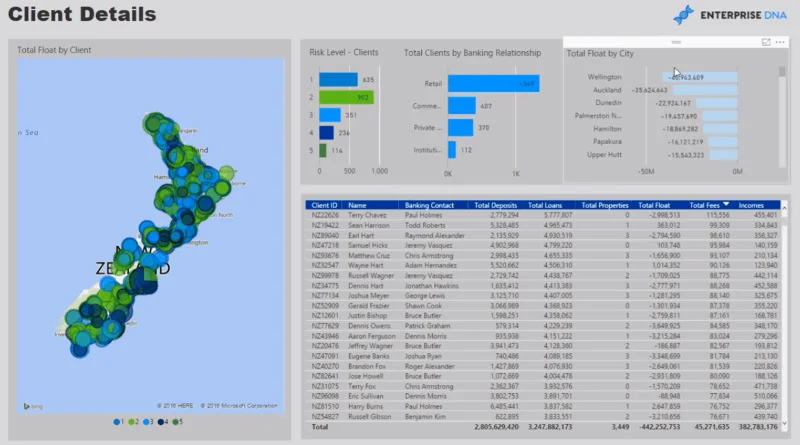Click total float sum -442,252,753
Viewport: 800px width, 445px height.
point(659,427)
